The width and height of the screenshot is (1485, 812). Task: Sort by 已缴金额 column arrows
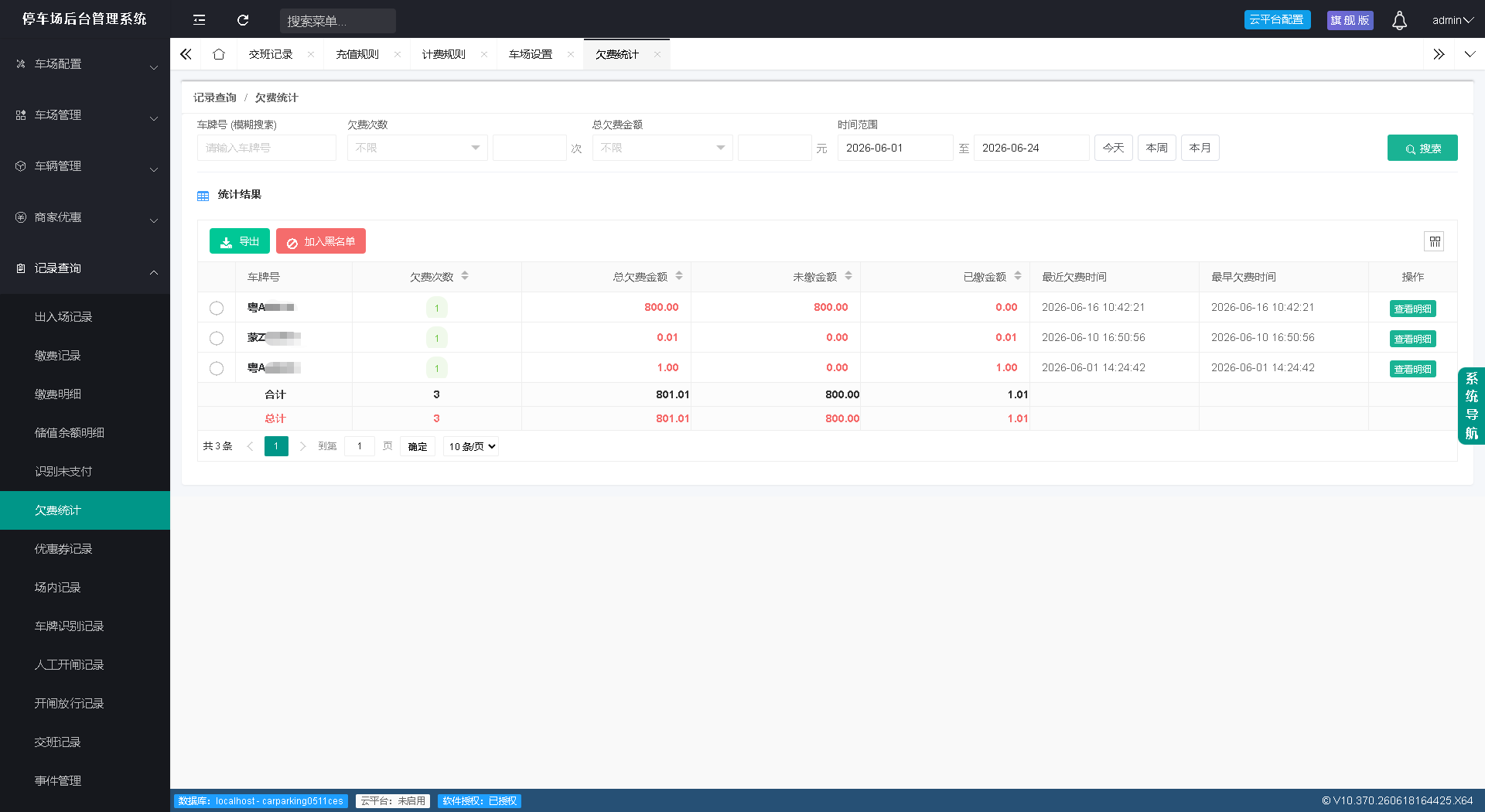1018,276
